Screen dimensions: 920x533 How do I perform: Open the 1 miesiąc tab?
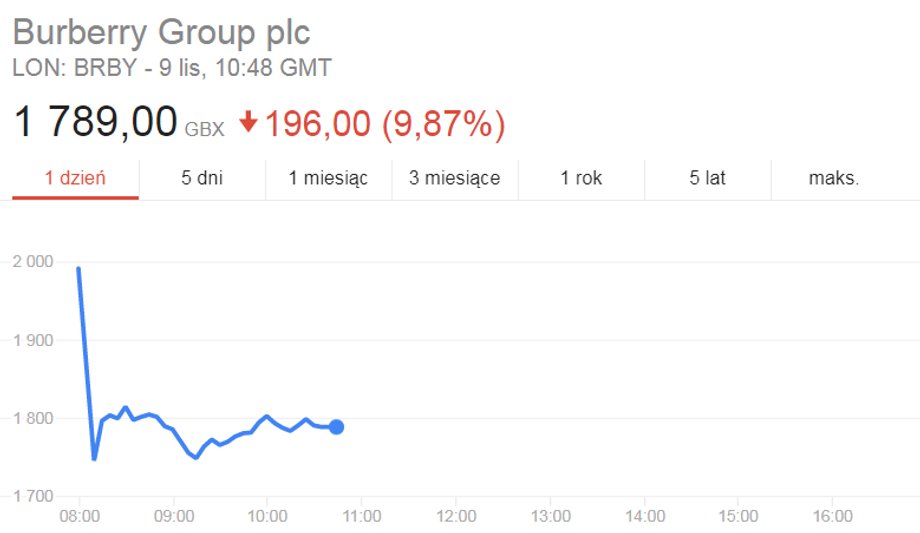[x=328, y=178]
